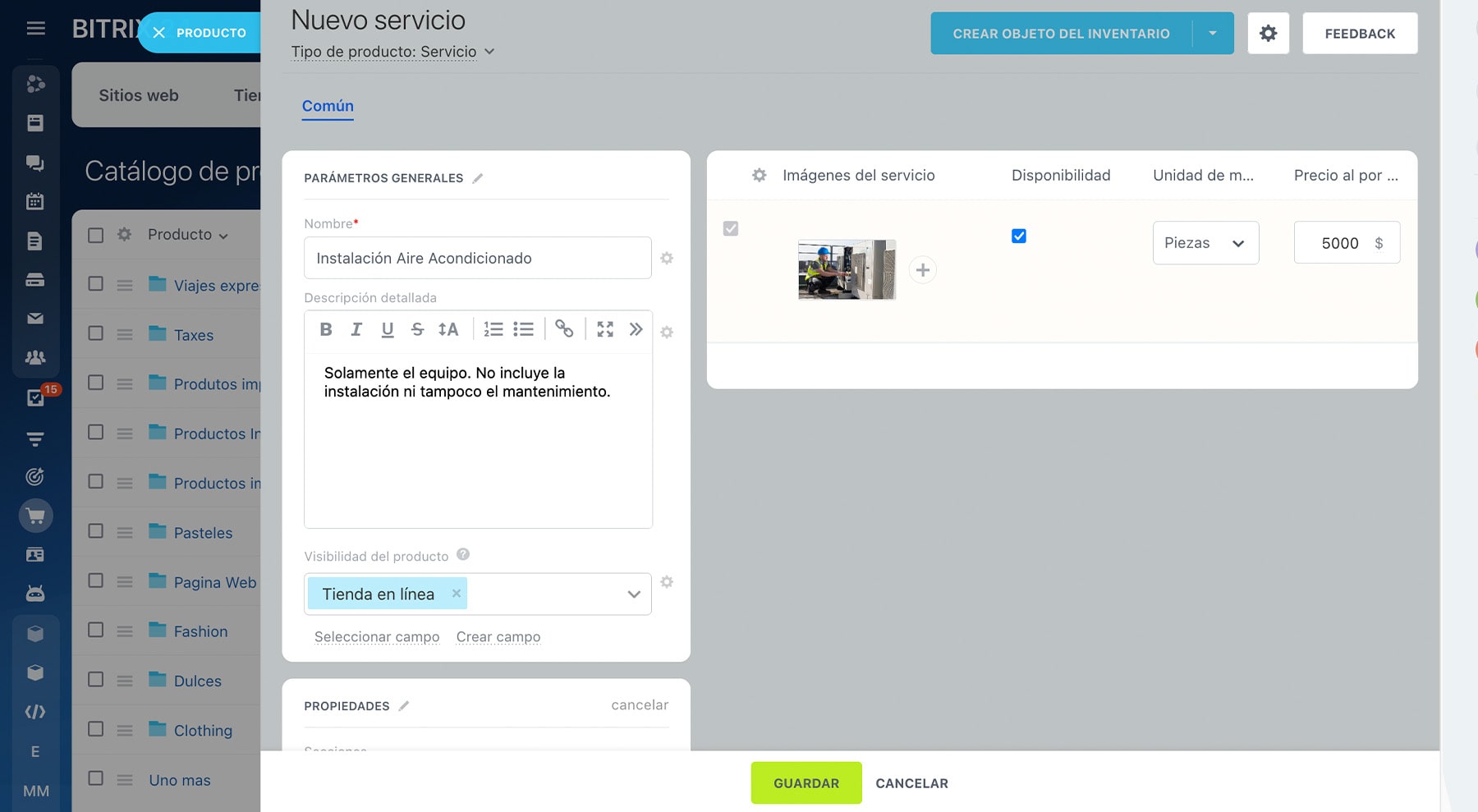Apply italic formatting in description editor
The width and height of the screenshot is (1478, 812).
coord(356,329)
